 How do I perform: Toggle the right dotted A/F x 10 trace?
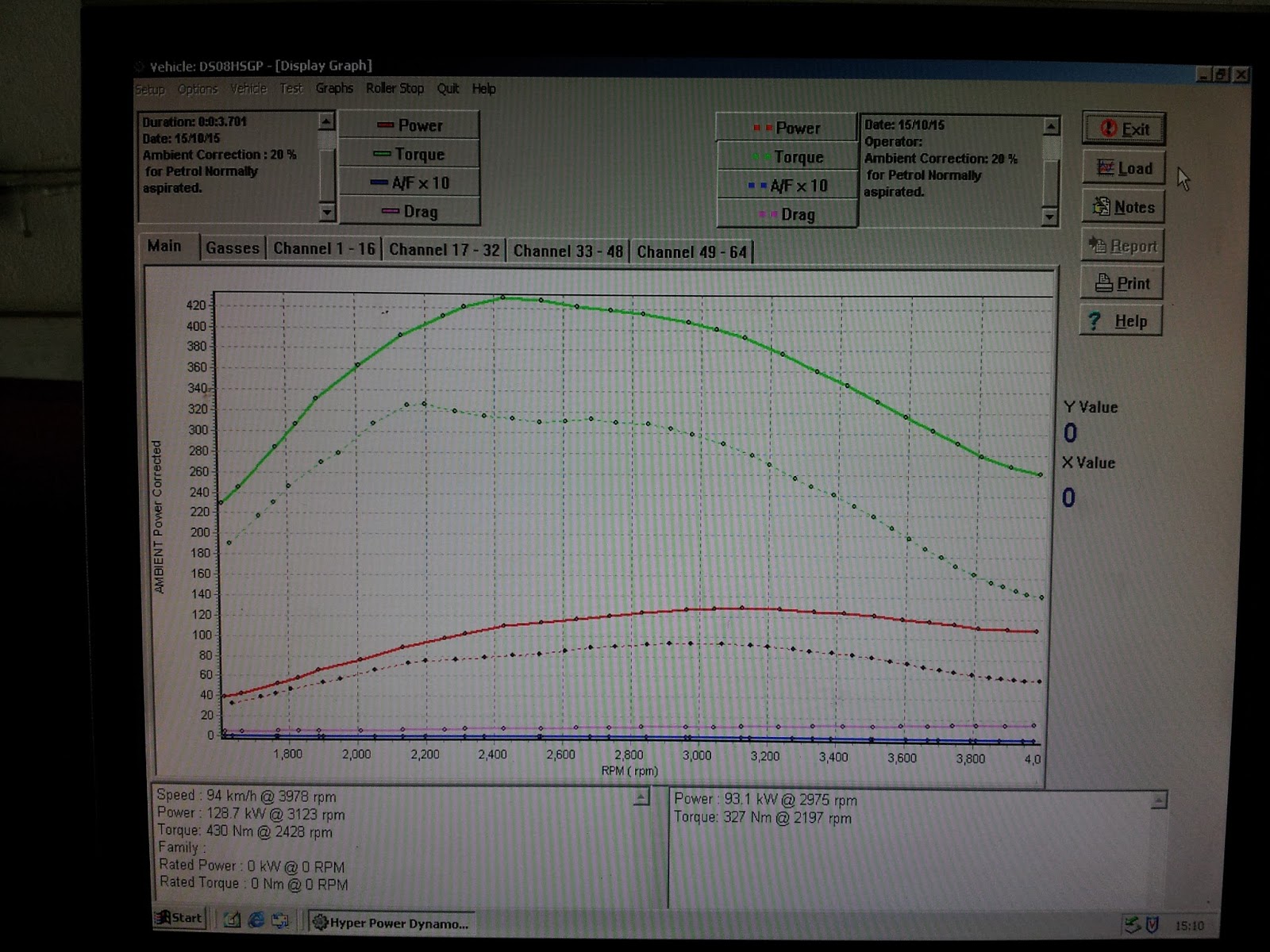[787, 185]
